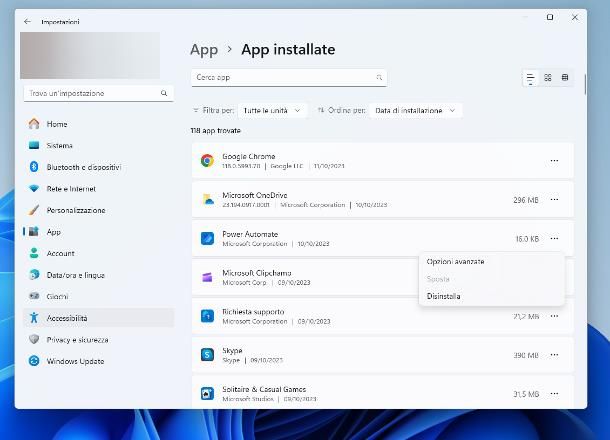The image size is (610, 440).
Task: Click the vertical scrollbar of the app list
Action: pyautogui.click(x=584, y=84)
